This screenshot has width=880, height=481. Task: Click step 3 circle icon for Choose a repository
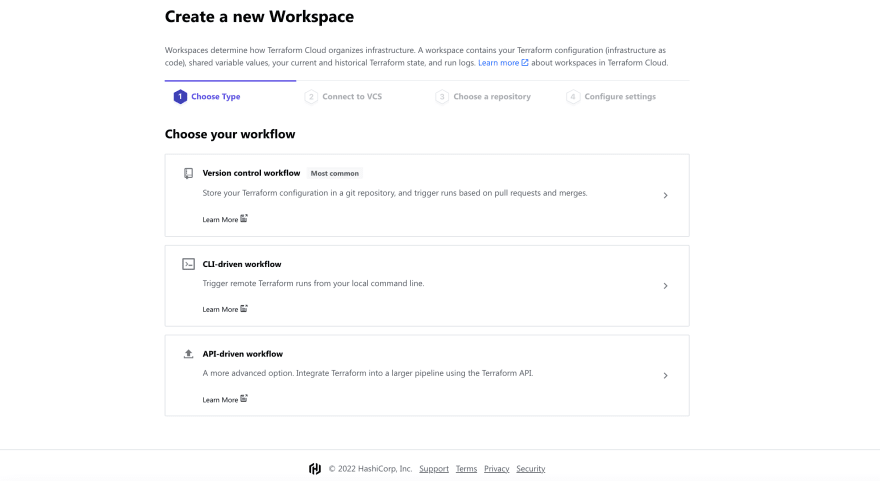click(442, 97)
